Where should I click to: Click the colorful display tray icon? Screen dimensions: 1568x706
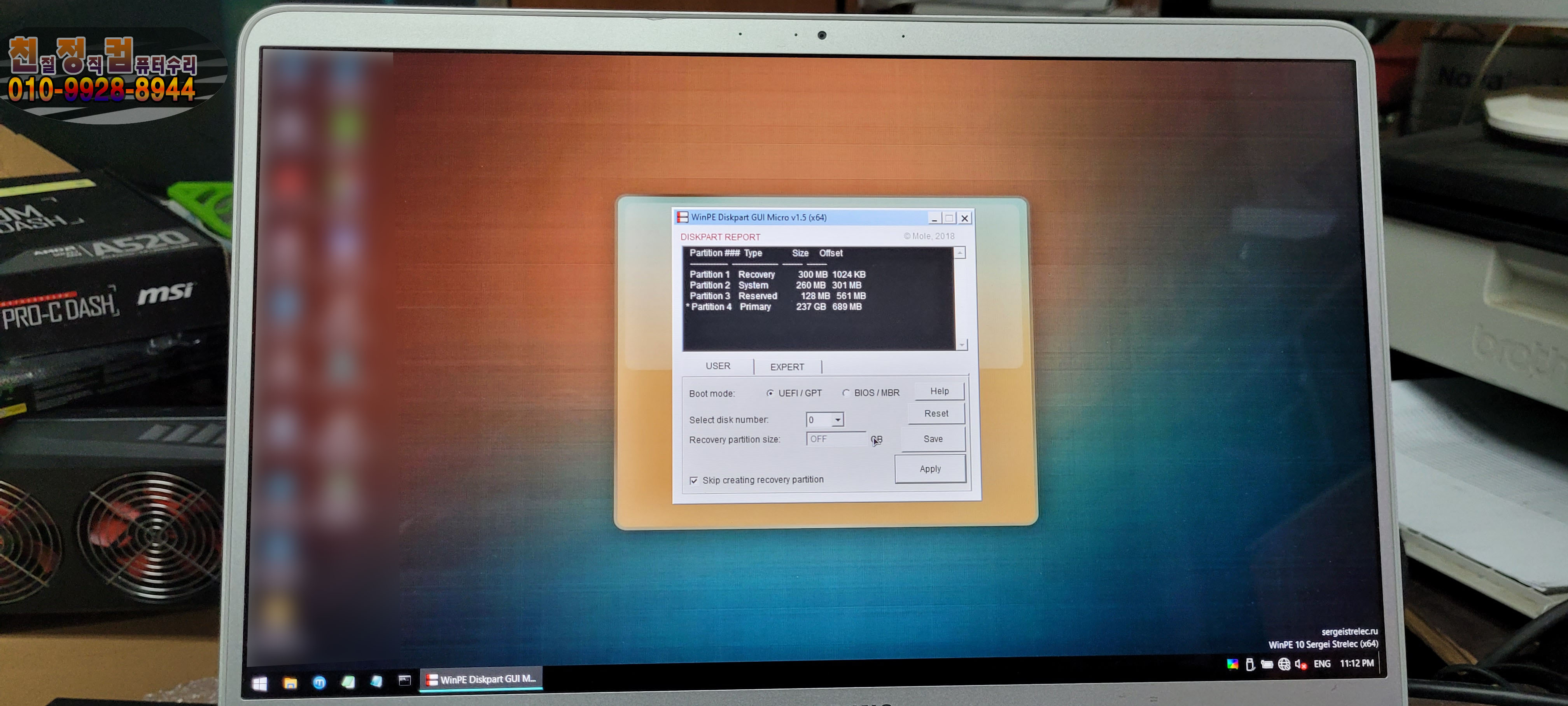point(1232,664)
